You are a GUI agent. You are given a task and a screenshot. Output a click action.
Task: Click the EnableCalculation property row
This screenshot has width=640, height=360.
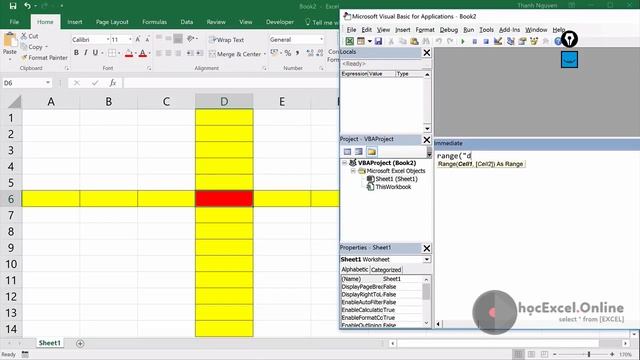(381, 310)
